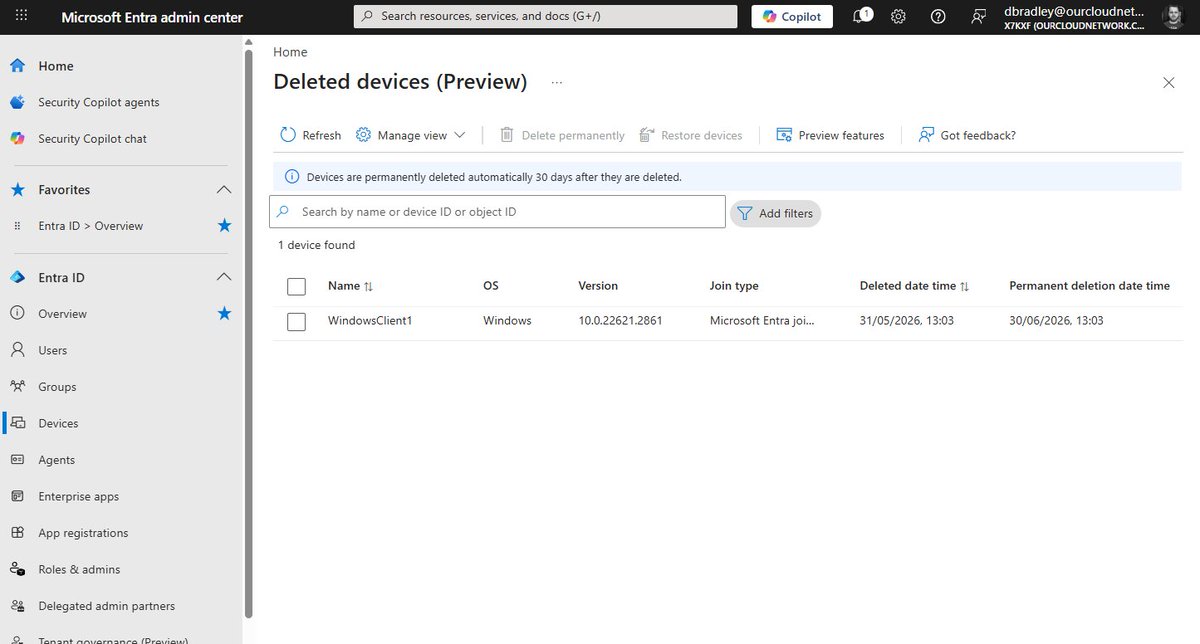Open the Groups icon in sidebar
Image resolution: width=1200 pixels, height=644 pixels.
click(17, 387)
